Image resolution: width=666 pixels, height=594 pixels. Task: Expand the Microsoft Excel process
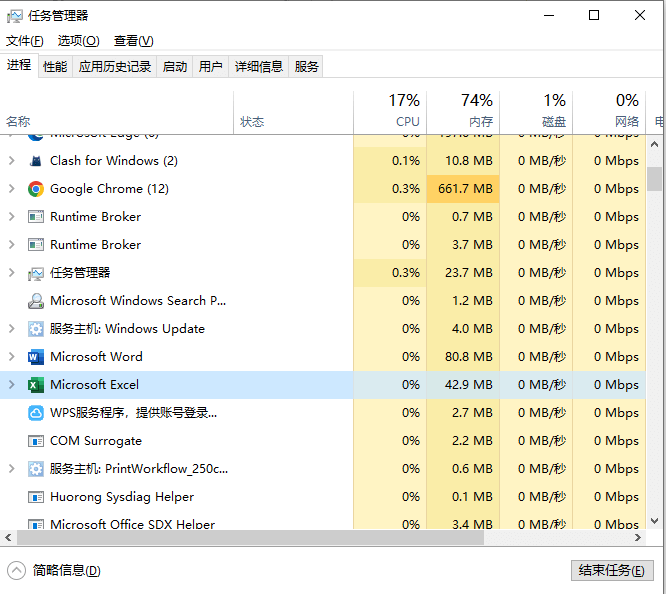[x=11, y=385]
